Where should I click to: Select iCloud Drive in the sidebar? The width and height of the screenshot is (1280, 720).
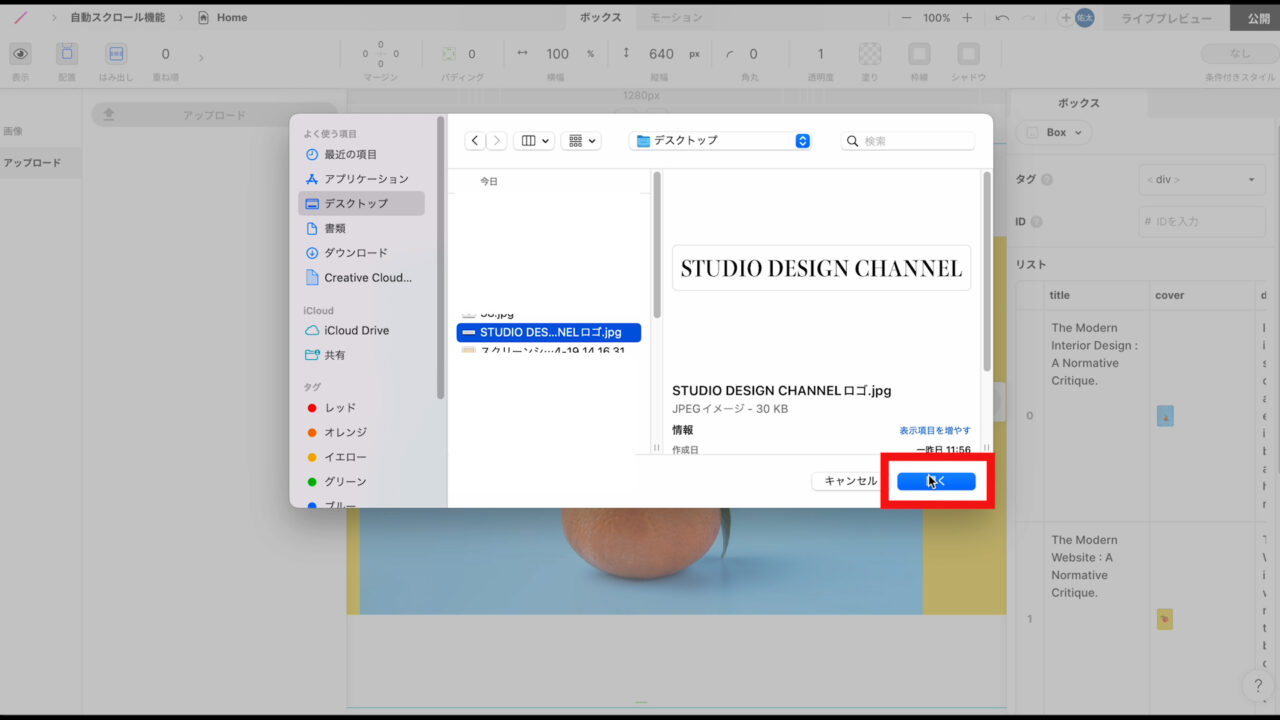coord(361,330)
